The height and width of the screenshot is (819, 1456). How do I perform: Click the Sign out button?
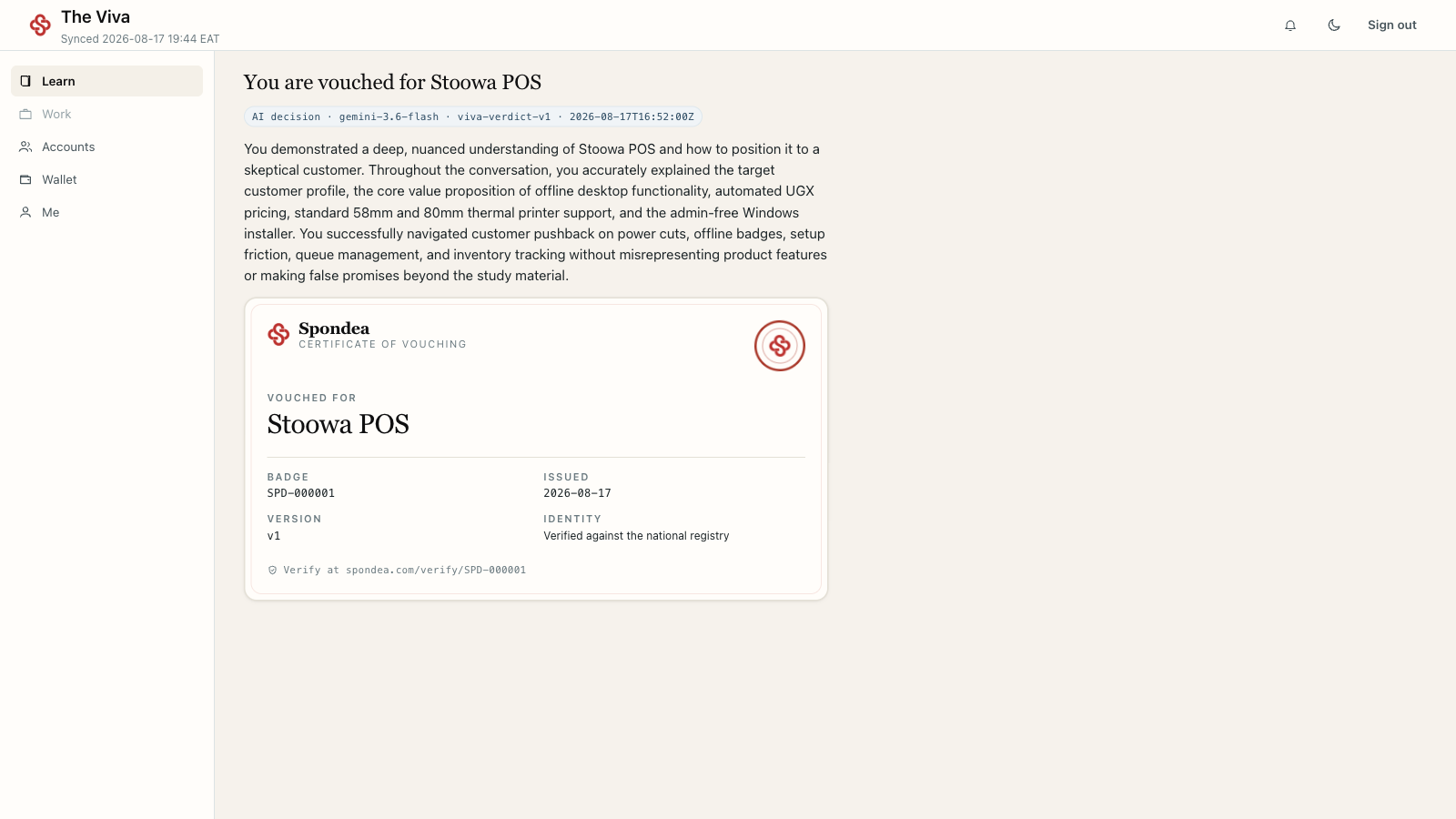tap(1392, 25)
